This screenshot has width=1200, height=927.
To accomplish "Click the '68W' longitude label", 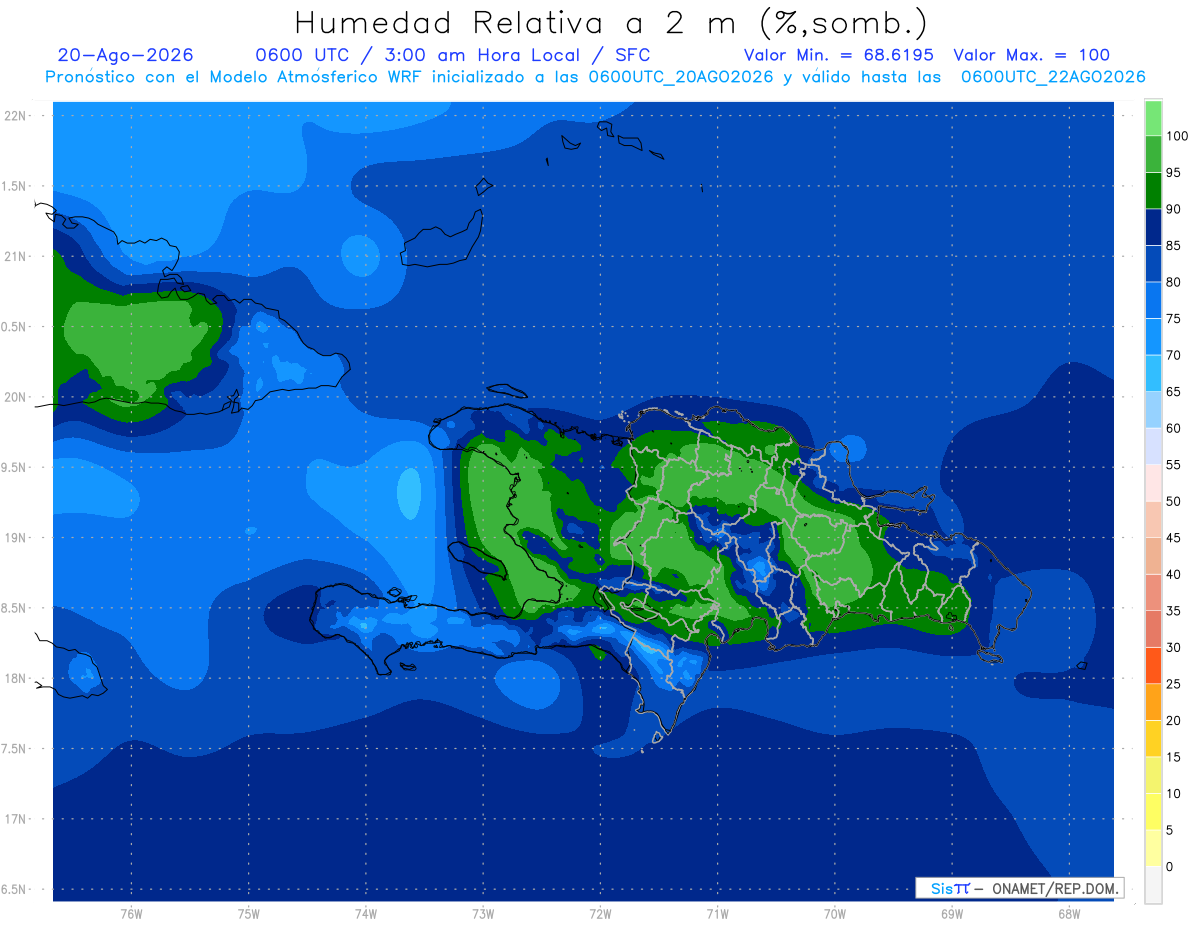I will point(1069,914).
